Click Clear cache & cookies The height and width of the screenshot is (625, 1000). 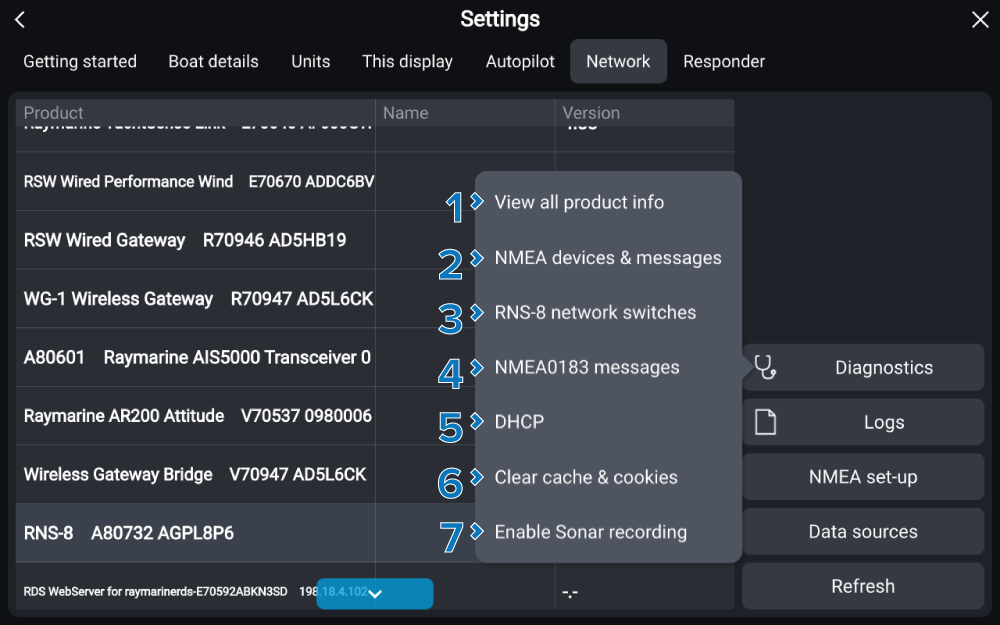[x=585, y=478]
